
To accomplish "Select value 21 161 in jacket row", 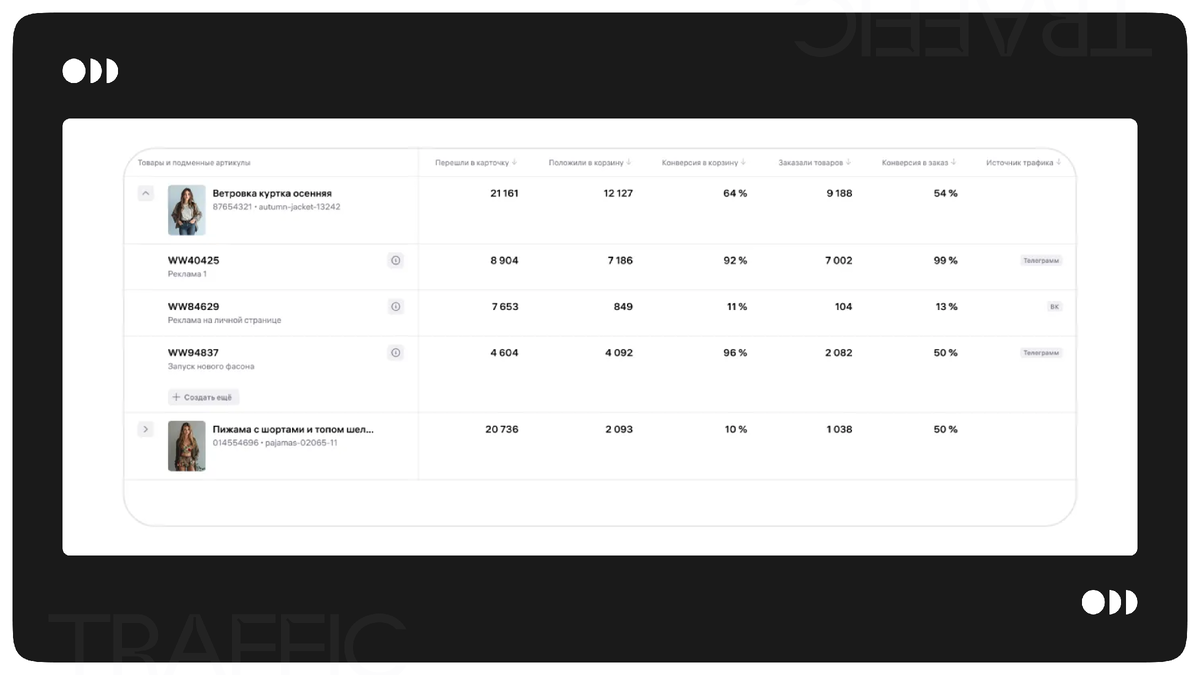I will click(504, 193).
